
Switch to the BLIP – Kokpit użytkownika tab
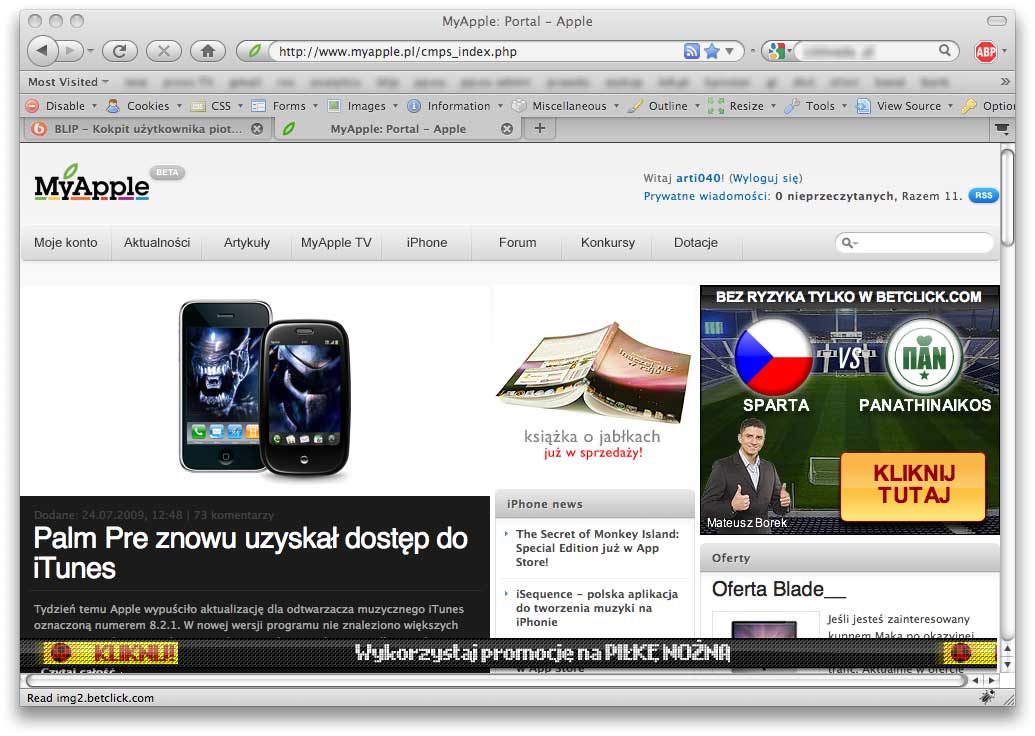tap(148, 129)
